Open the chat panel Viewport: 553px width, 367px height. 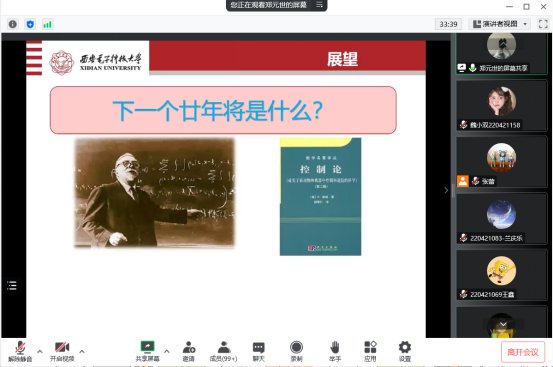click(259, 351)
